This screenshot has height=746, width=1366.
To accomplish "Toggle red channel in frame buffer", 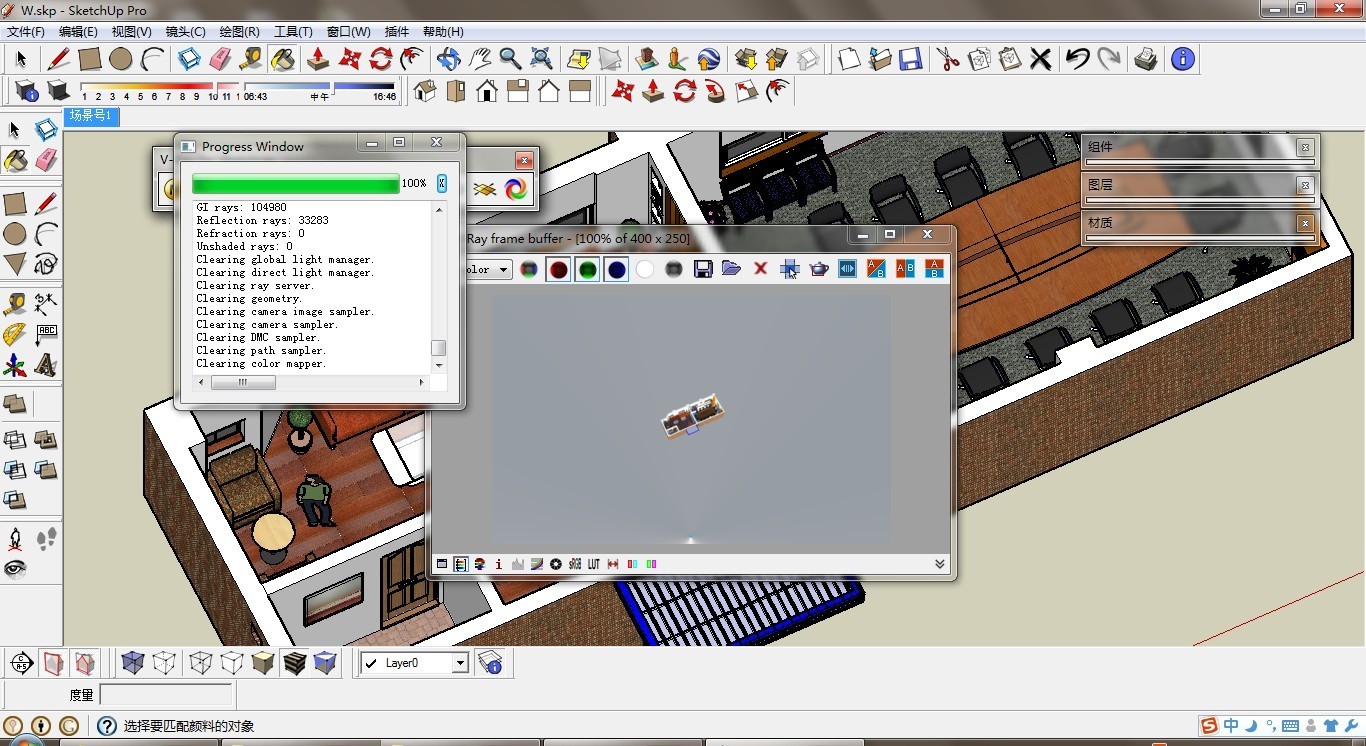I will tap(558, 269).
